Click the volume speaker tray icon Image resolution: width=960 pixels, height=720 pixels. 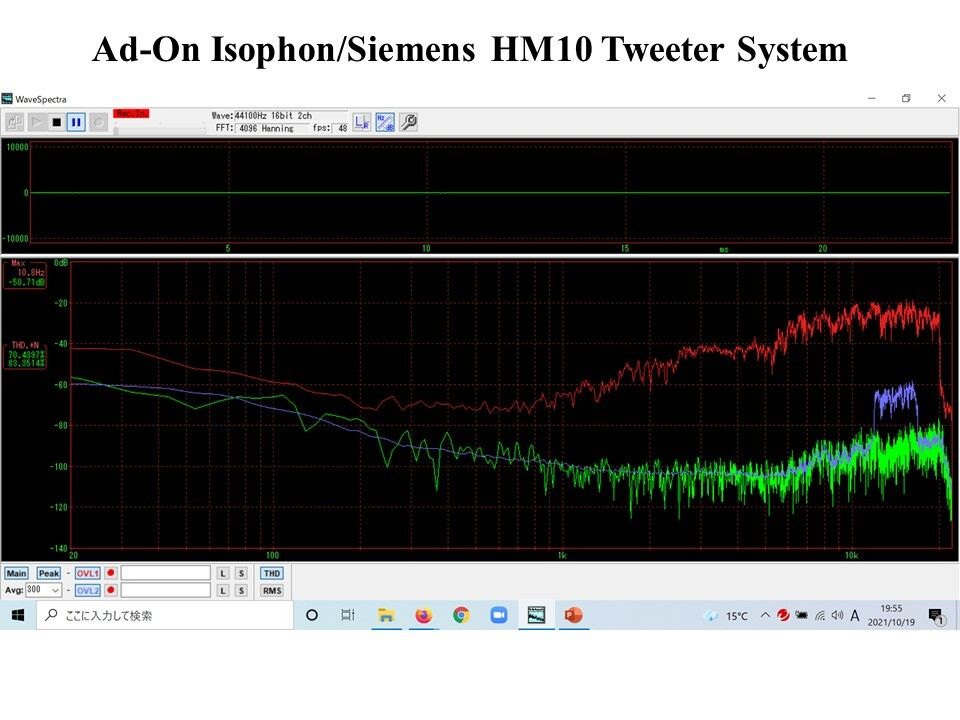coord(837,615)
